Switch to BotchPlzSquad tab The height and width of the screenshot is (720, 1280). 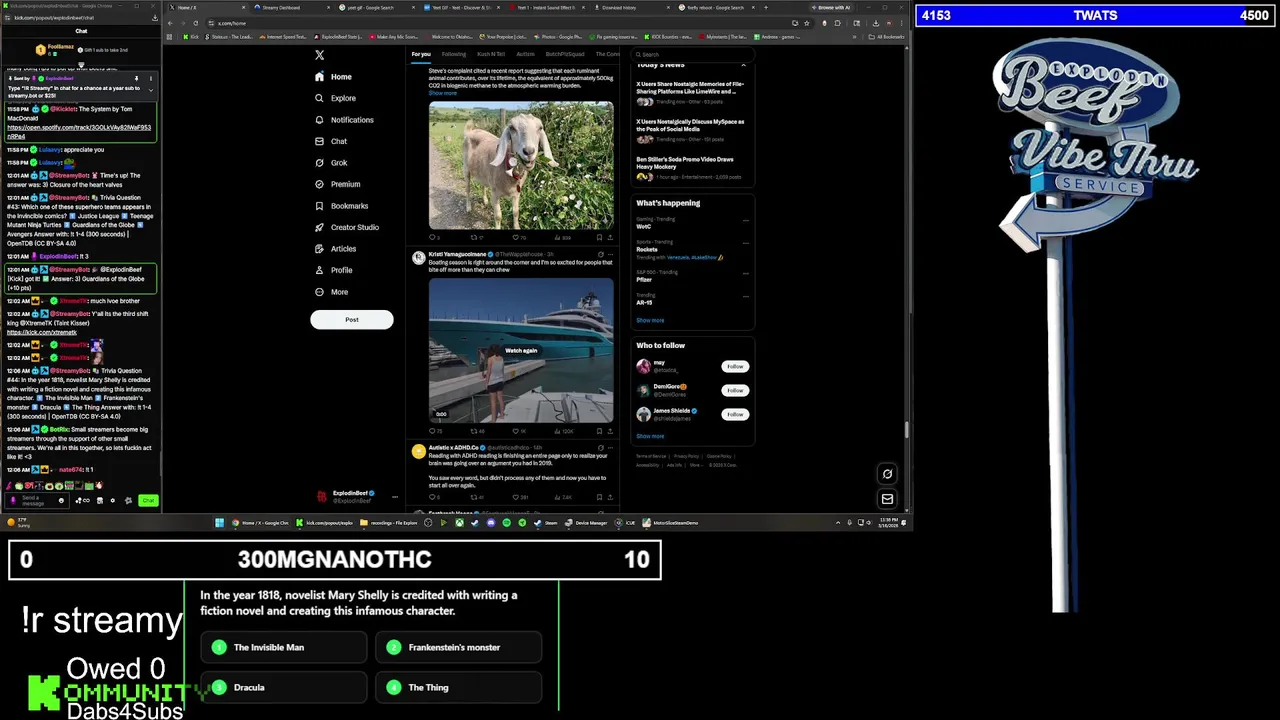565,54
